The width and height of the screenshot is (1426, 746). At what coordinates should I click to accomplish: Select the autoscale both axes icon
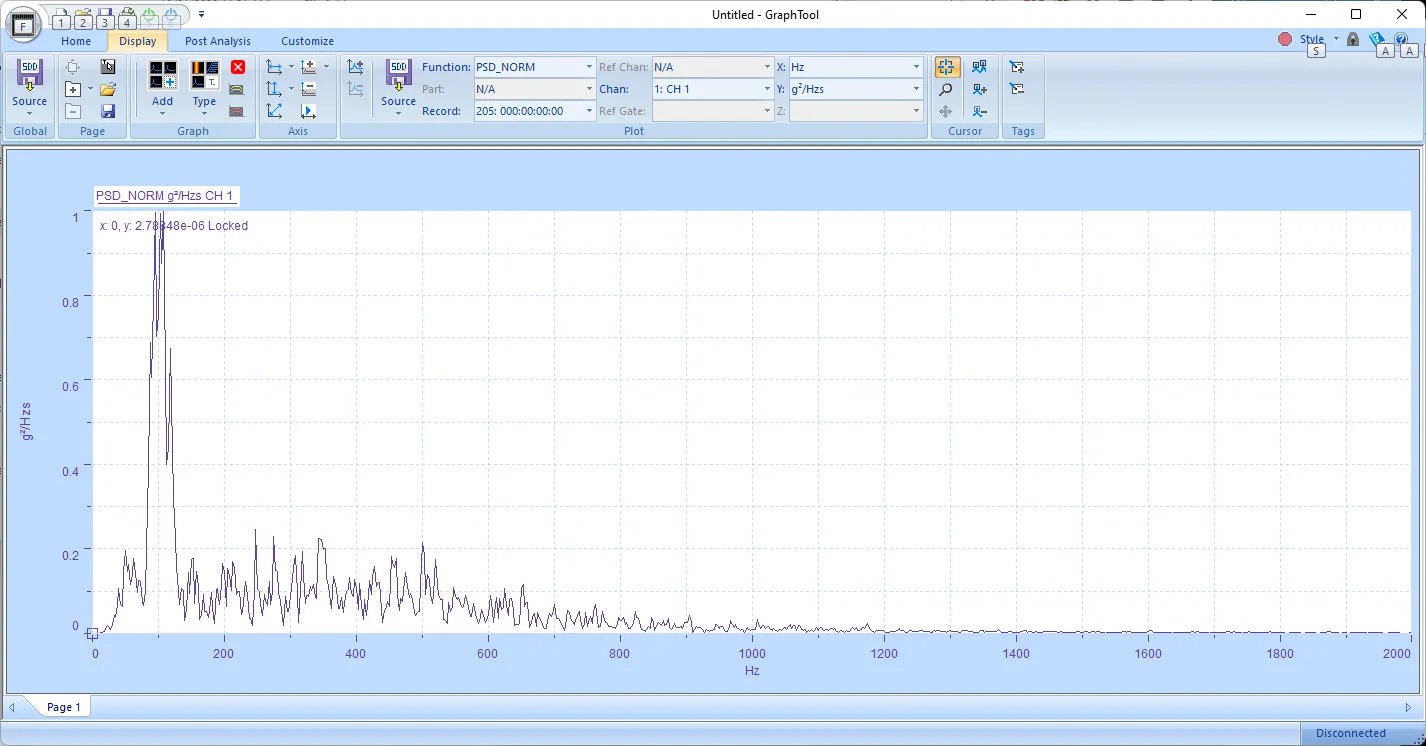point(274,110)
